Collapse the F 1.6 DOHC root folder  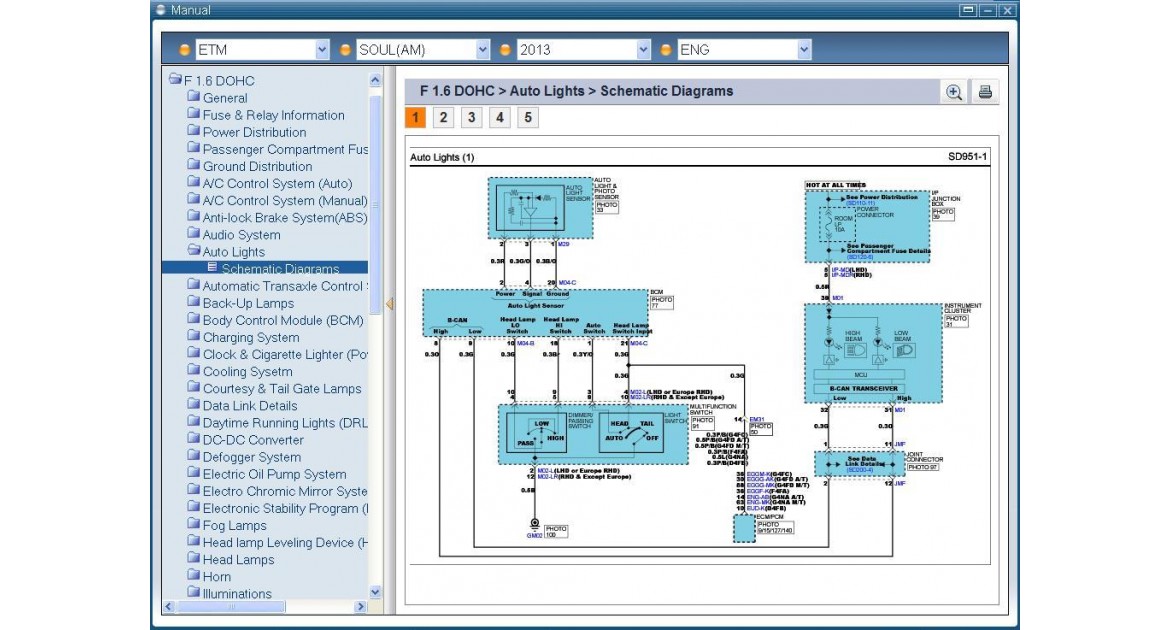[x=212, y=81]
